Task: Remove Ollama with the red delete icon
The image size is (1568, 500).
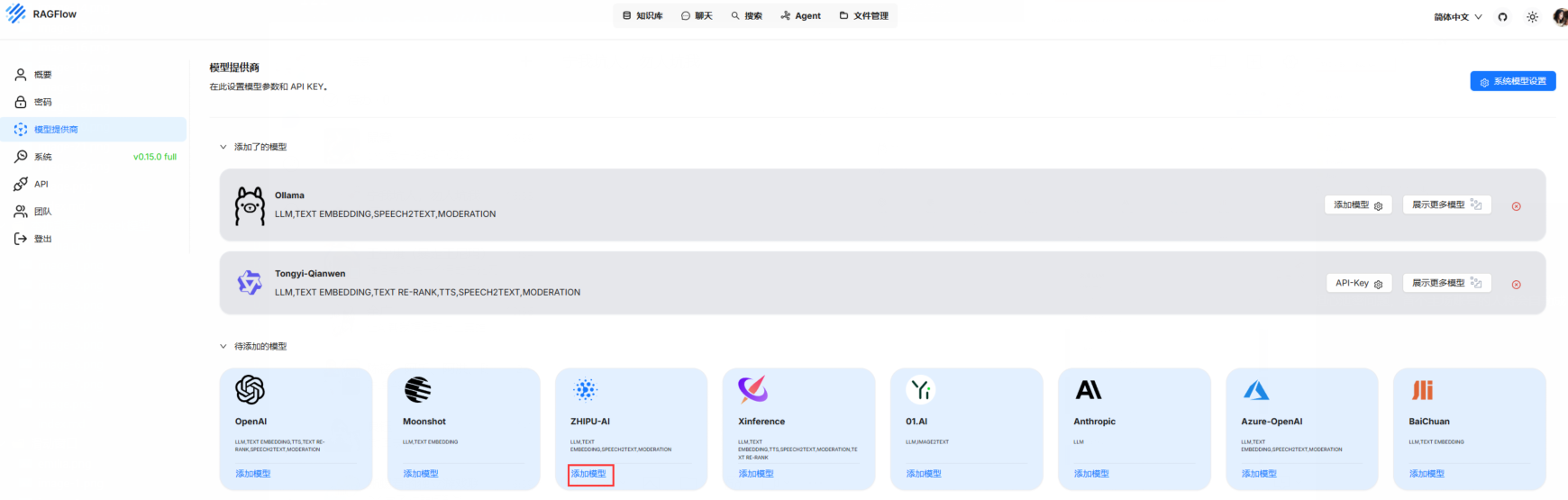Action: [1516, 206]
